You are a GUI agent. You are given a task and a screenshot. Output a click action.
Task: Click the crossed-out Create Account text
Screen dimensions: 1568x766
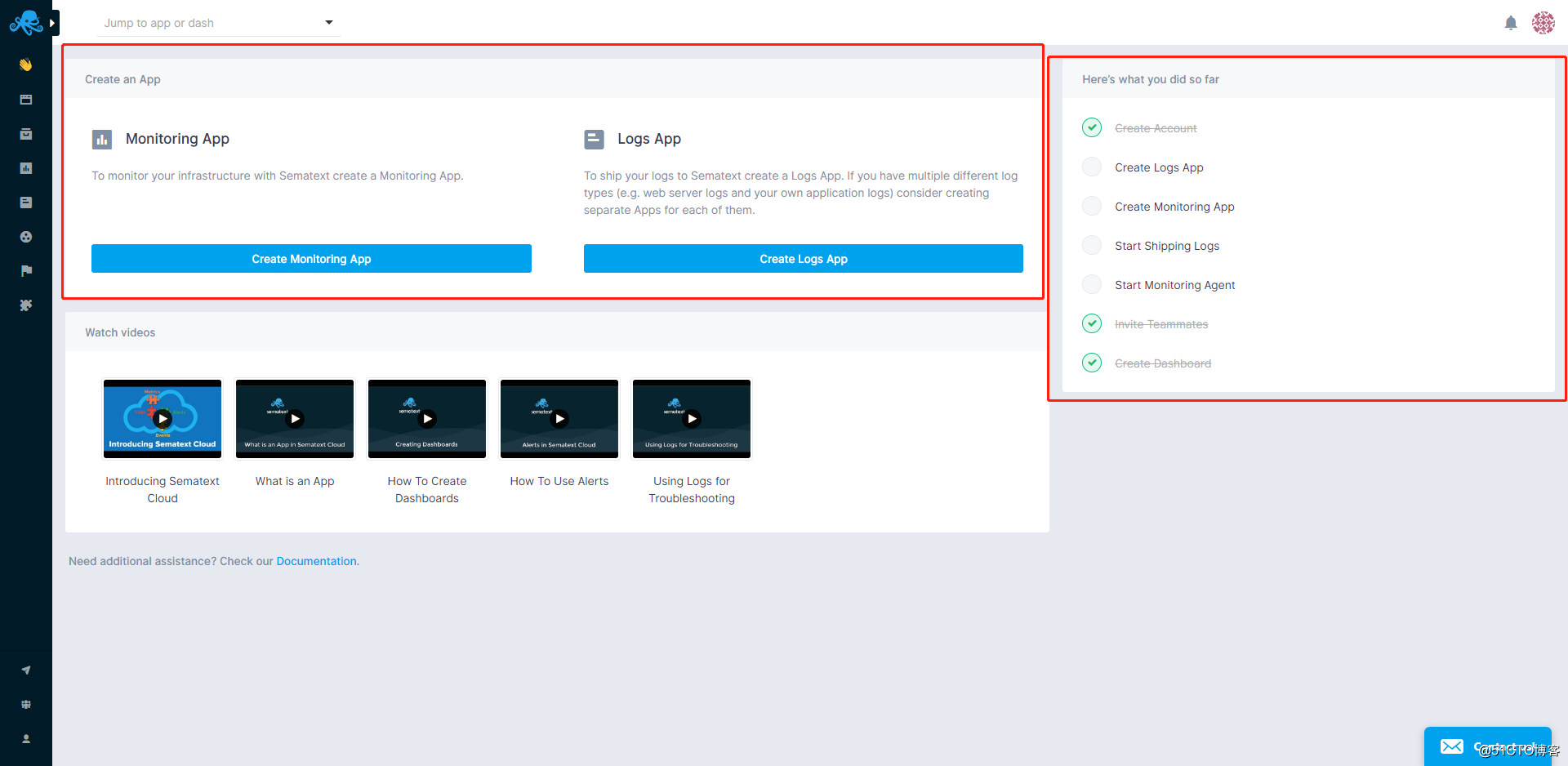[x=1156, y=128]
